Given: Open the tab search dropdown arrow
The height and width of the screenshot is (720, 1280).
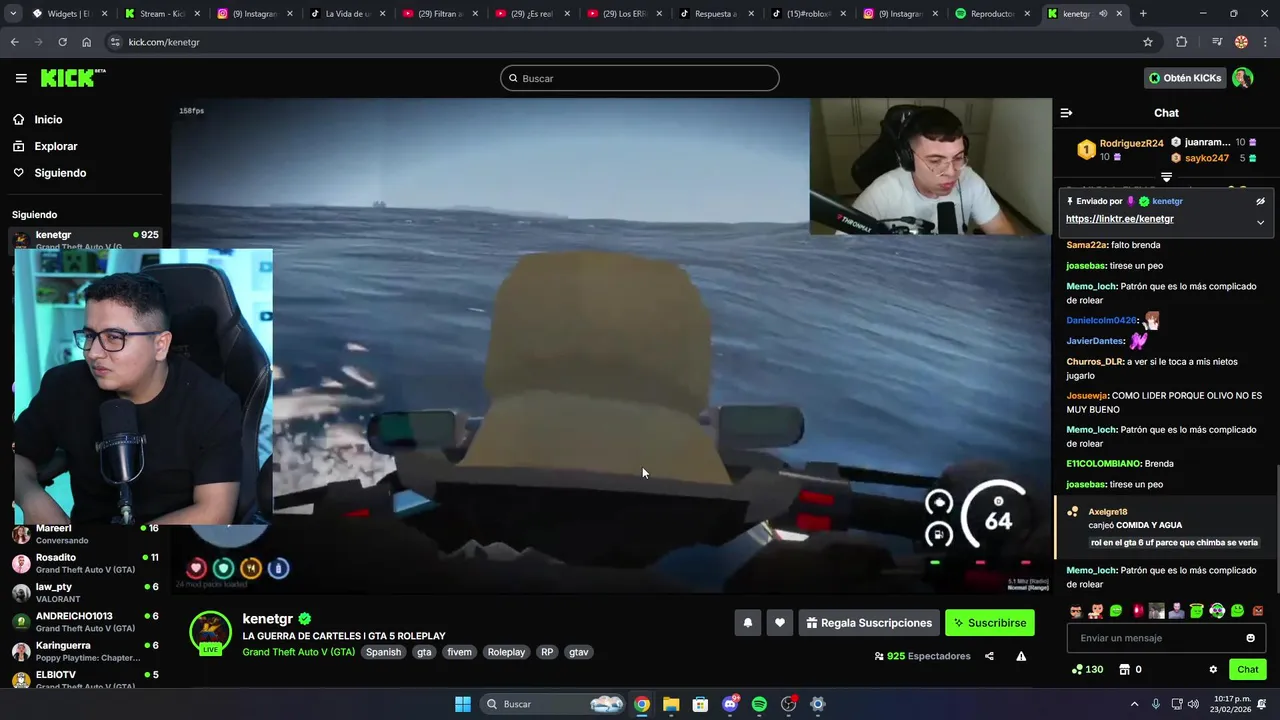Looking at the screenshot, I should 13,14.
